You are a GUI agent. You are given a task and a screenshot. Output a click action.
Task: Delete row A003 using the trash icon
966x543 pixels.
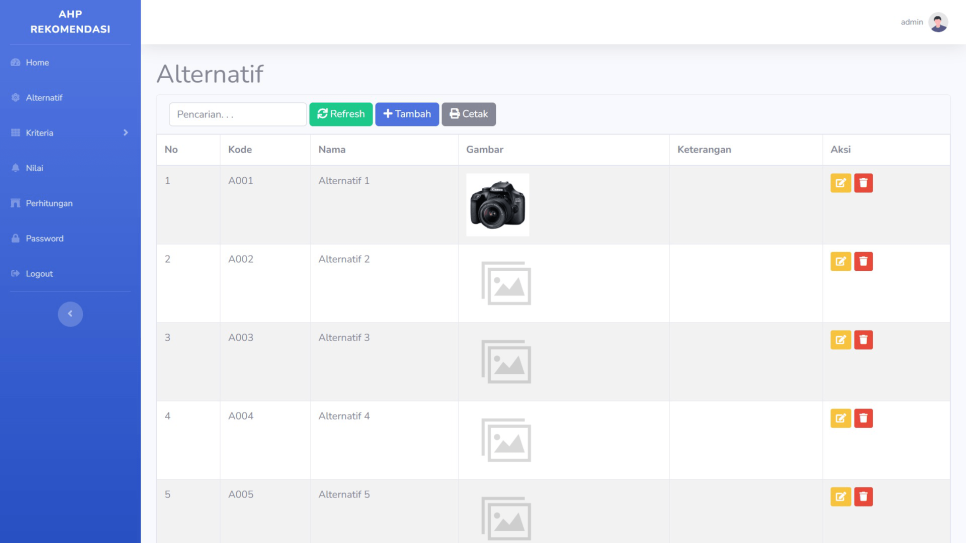(863, 340)
